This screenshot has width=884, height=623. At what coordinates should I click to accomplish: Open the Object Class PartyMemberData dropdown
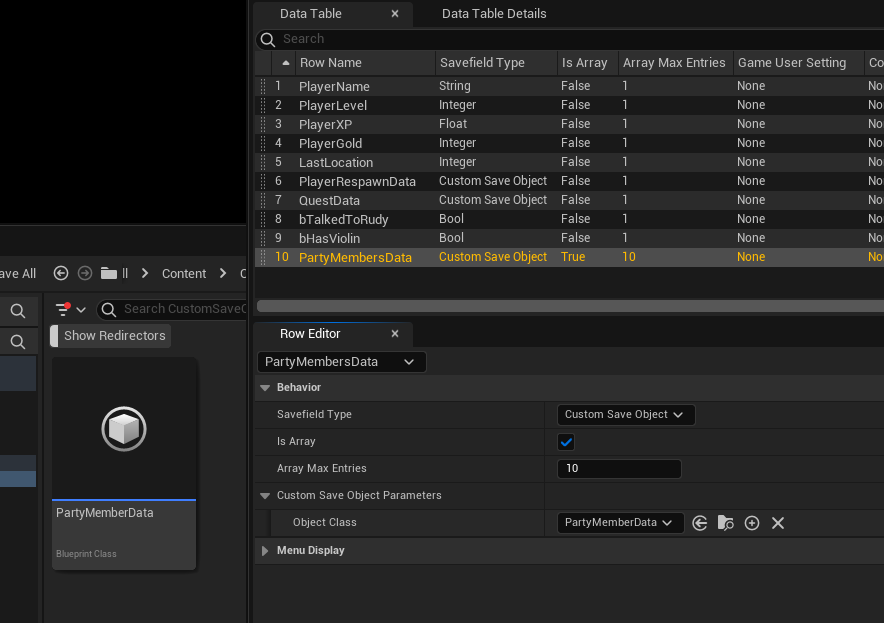point(620,523)
